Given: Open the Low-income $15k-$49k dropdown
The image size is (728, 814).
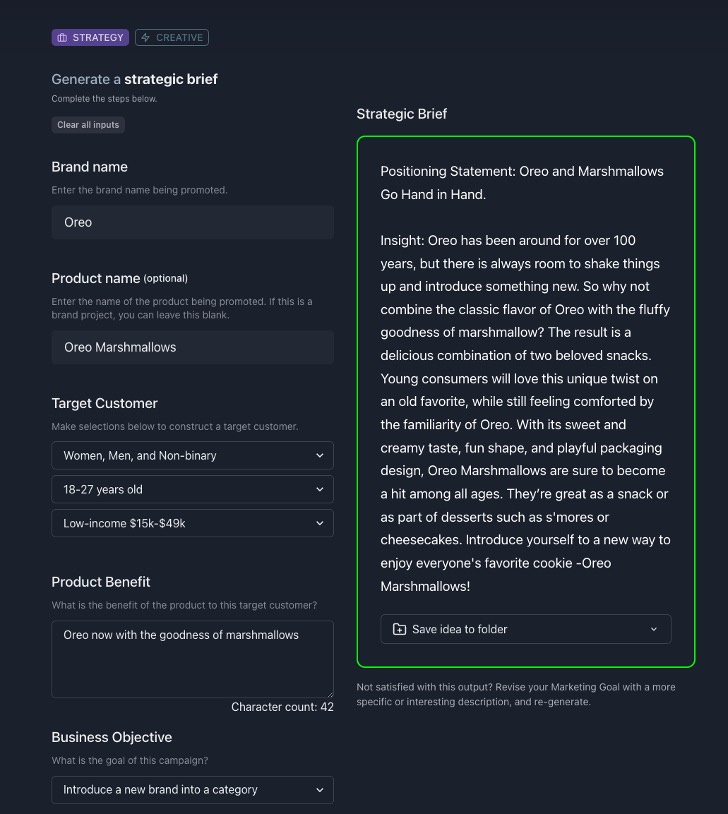Looking at the screenshot, I should pos(192,523).
